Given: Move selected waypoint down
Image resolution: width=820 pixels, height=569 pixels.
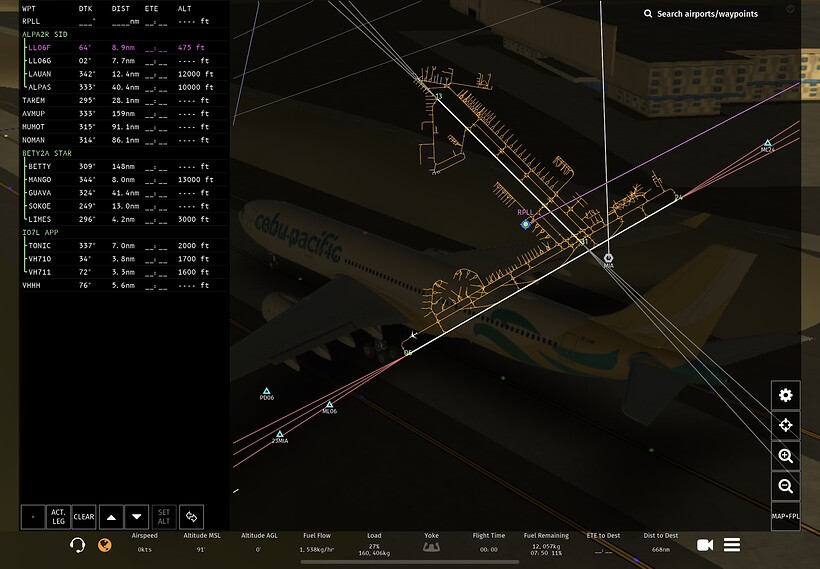Looking at the screenshot, I should point(136,517).
